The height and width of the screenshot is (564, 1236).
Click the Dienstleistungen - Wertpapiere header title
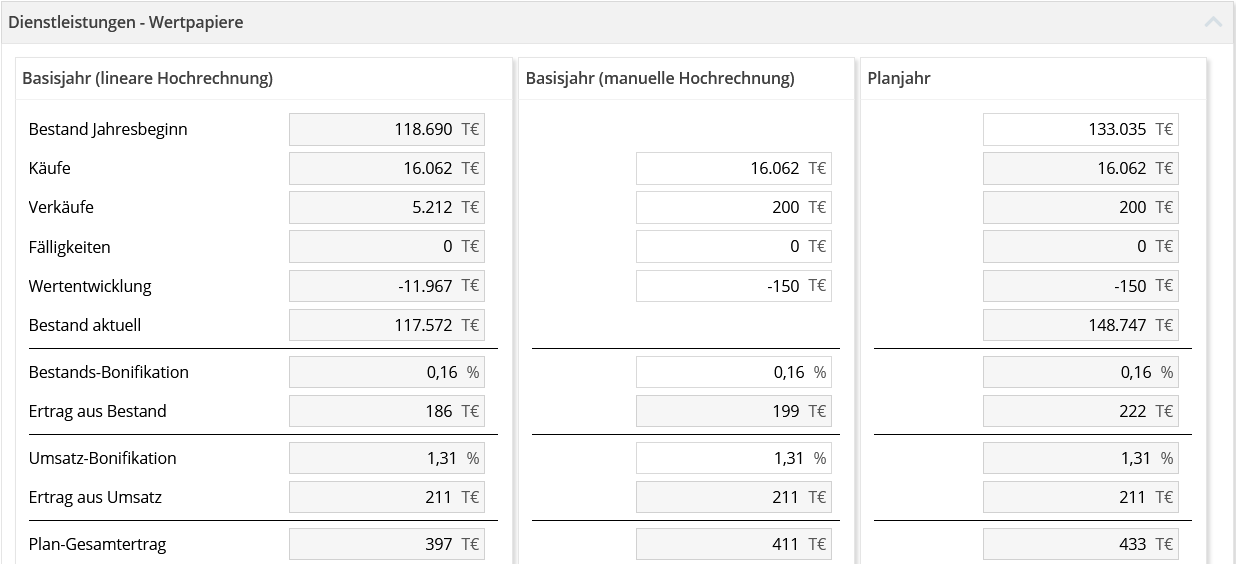coord(126,22)
